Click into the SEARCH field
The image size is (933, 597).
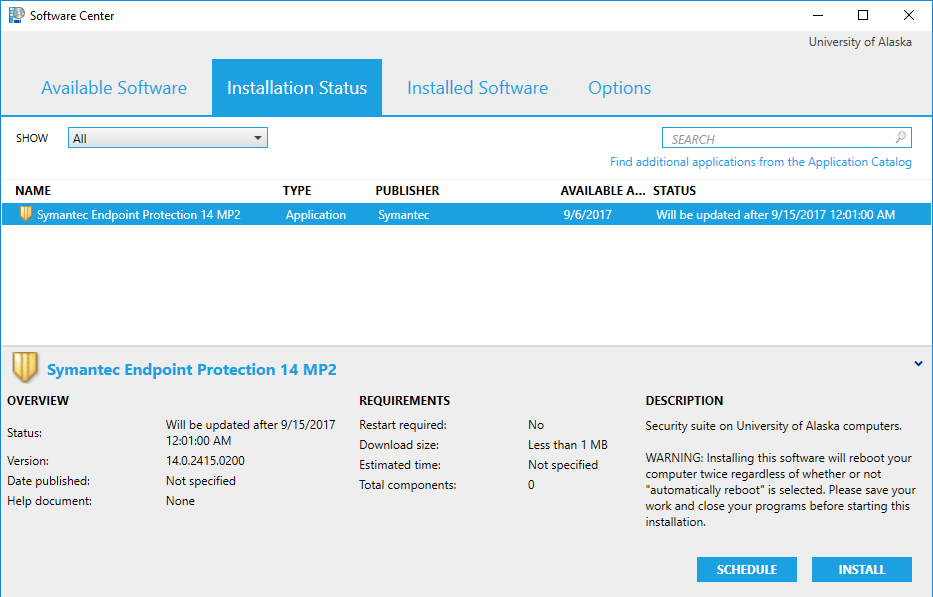point(775,139)
